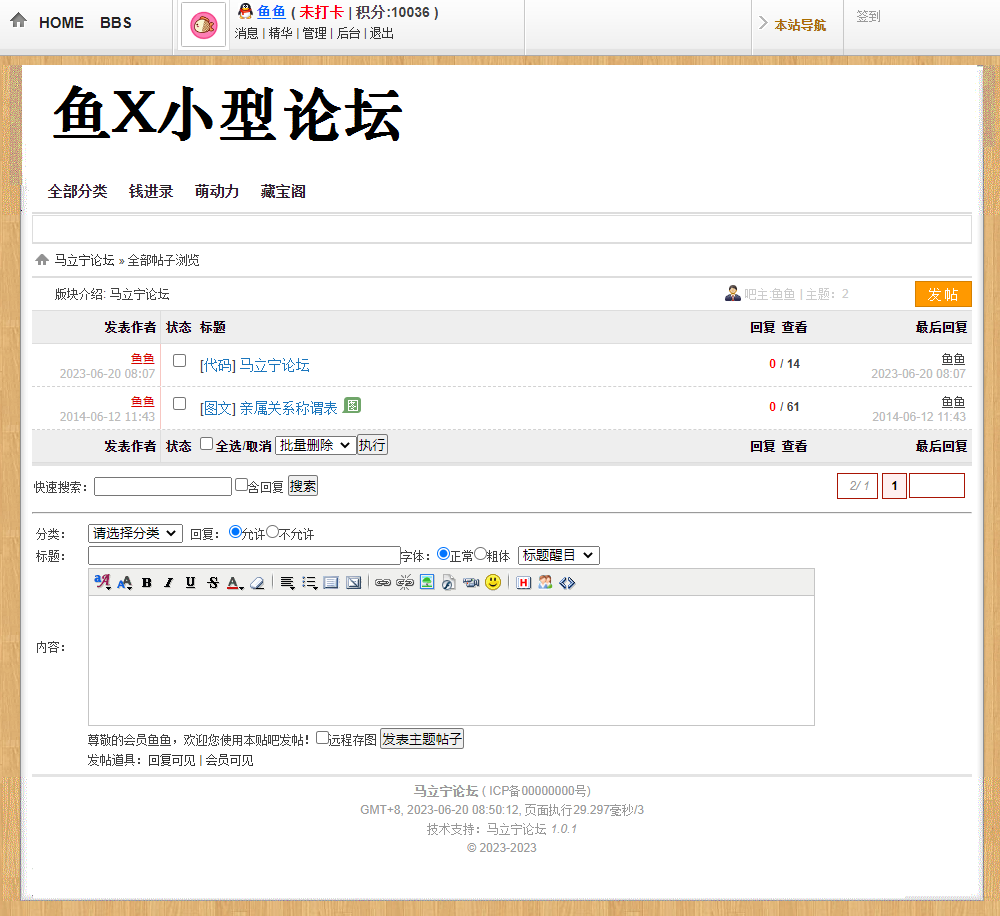1000x916 pixels.
Task: Enable the 远程存图 checkbox
Action: pos(323,737)
